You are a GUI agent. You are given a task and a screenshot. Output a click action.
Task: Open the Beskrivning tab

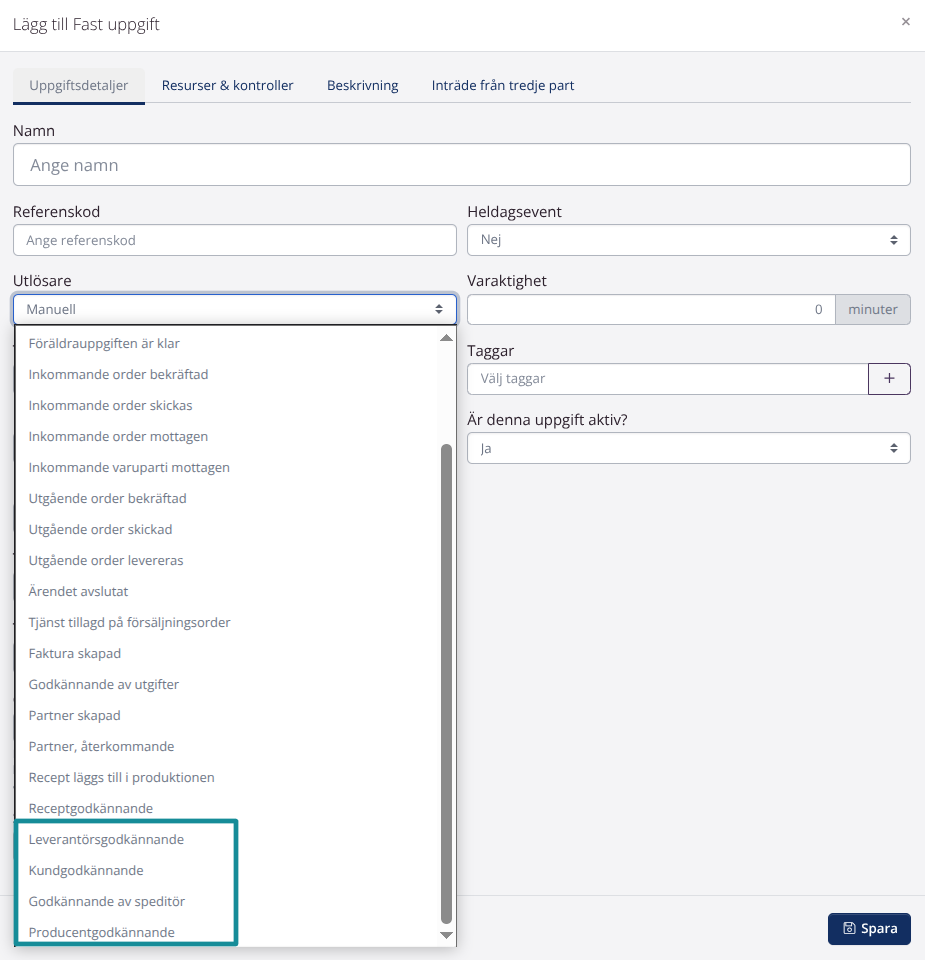coord(362,86)
